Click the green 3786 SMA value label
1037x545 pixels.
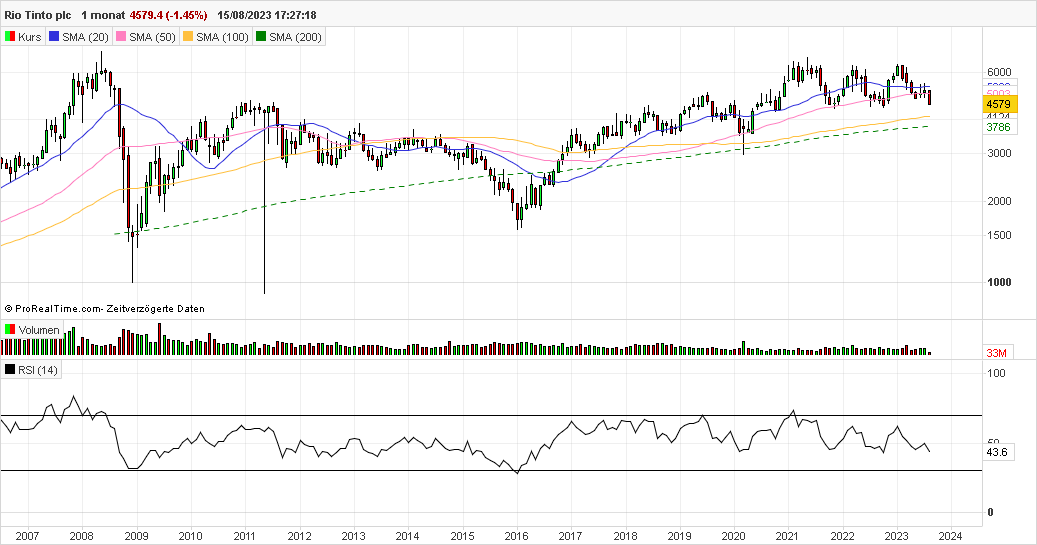1001,128
